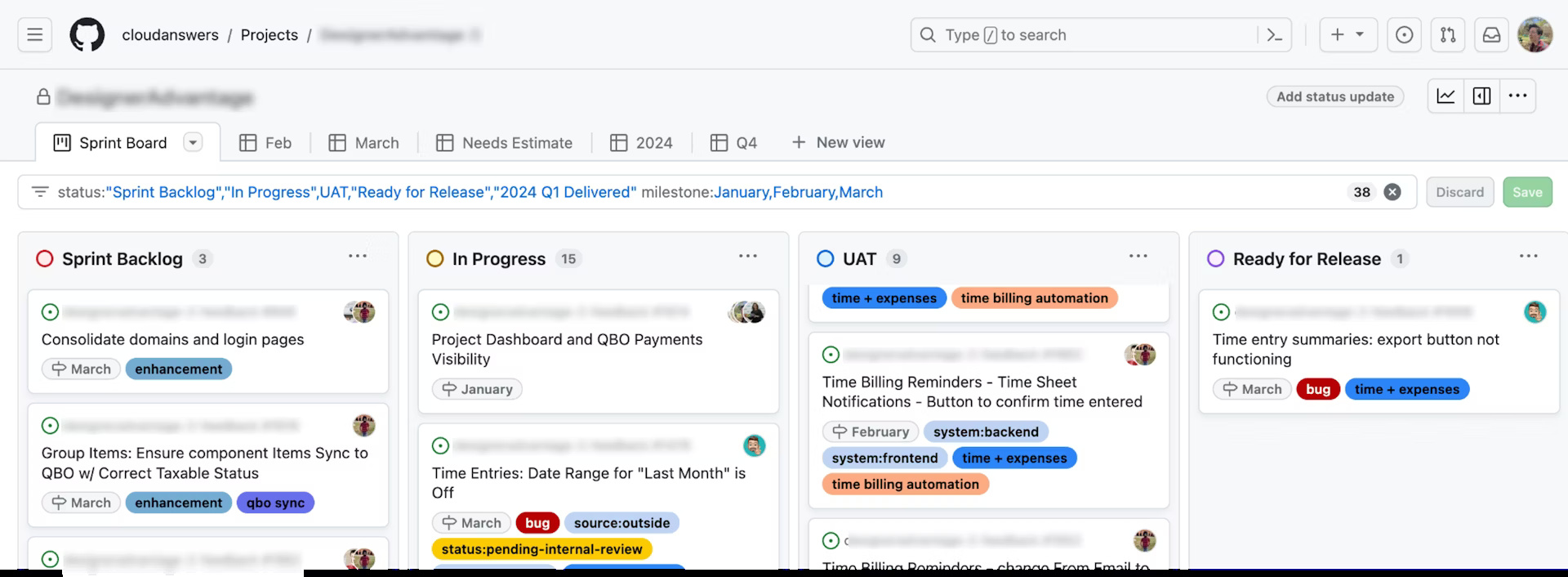Open the hamburger navigation menu
This screenshot has height=577, width=1568.
pos(34,35)
